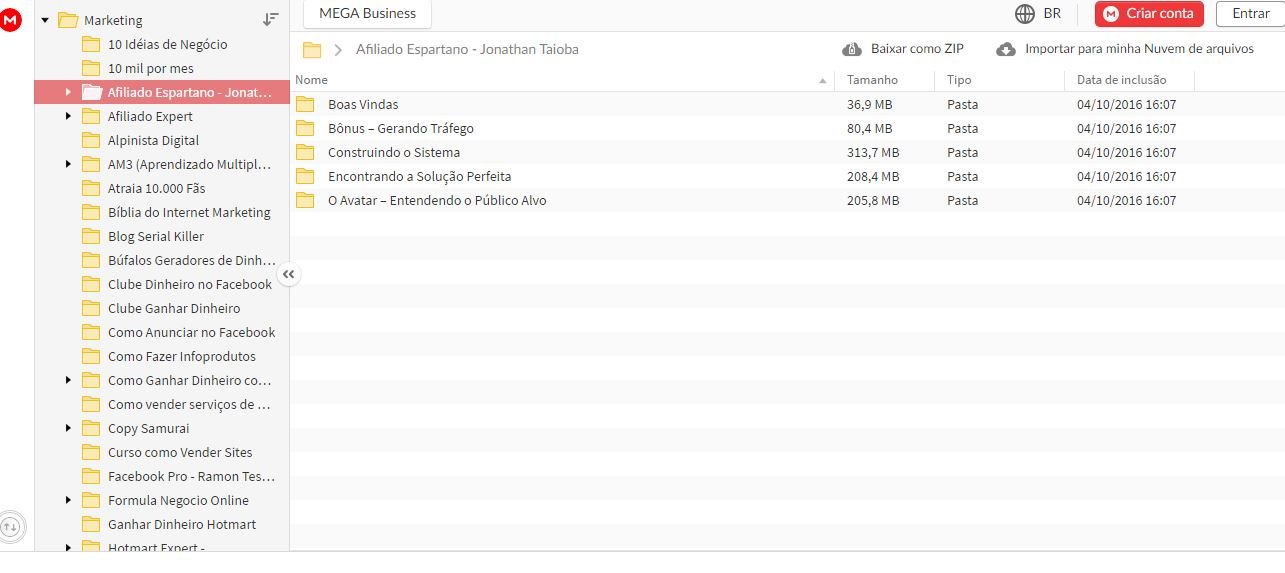1285x573 pixels.
Task: Expand the Hotmart Expert tree arrow
Action: [68, 547]
